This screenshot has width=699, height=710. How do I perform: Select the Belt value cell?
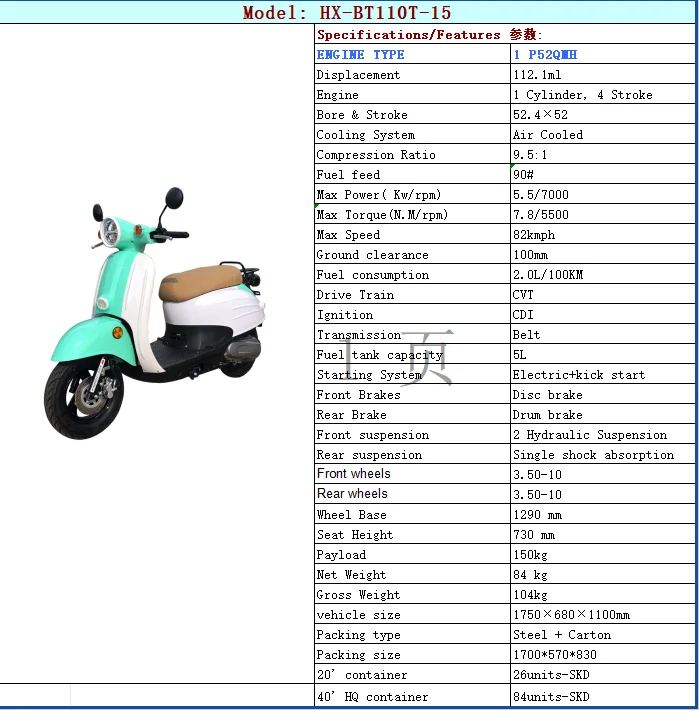click(x=603, y=335)
